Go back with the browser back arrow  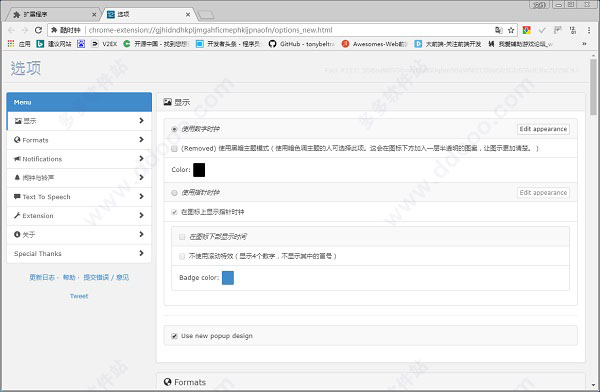pos(11,30)
